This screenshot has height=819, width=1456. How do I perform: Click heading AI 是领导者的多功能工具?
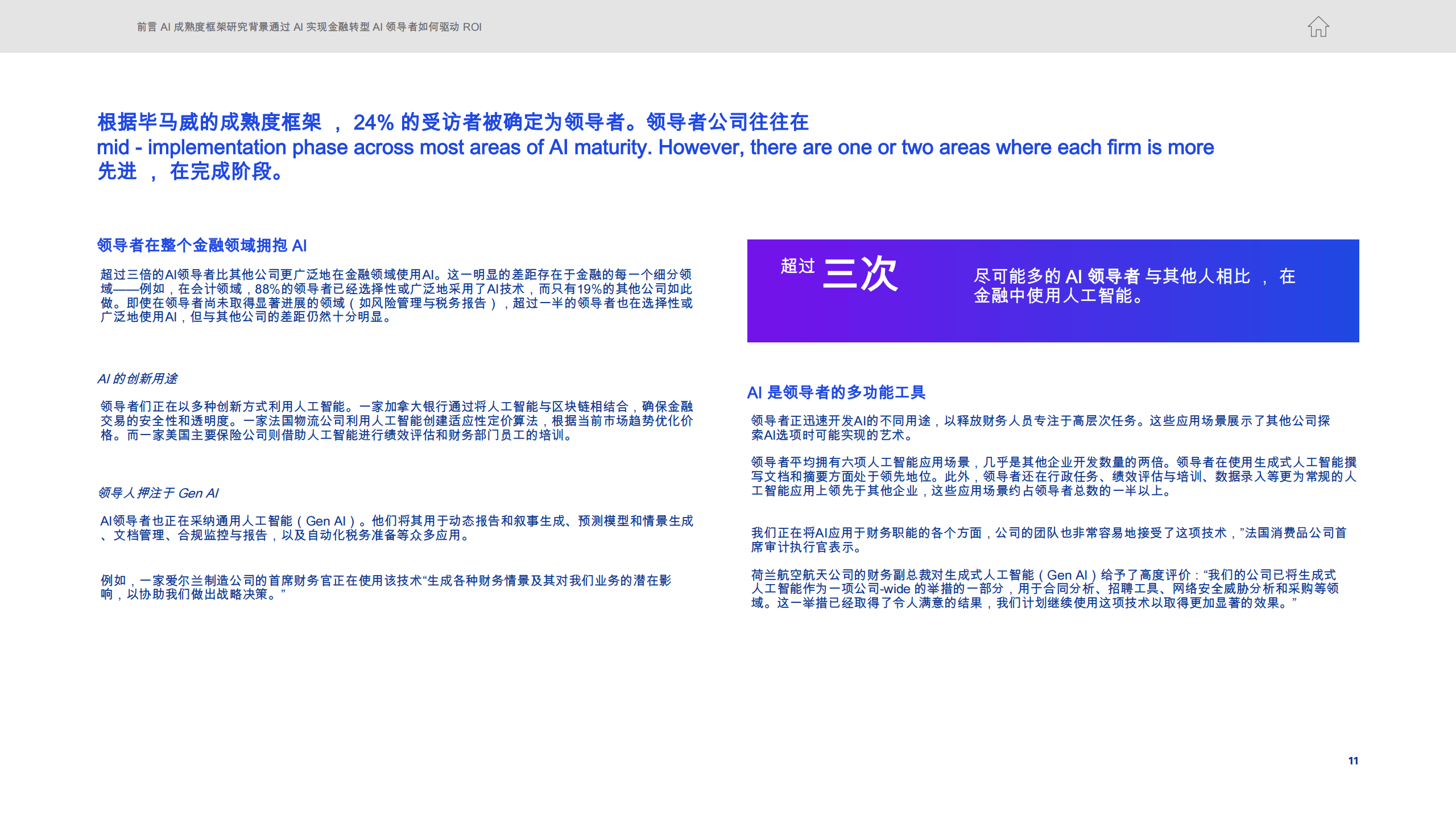coord(836,392)
